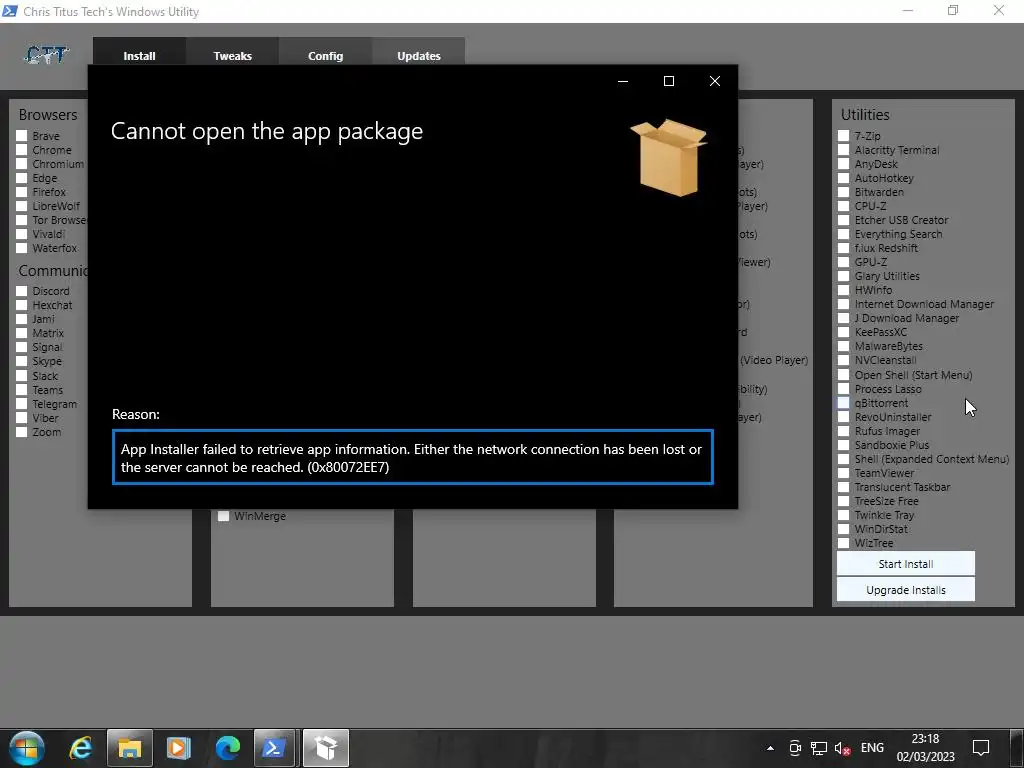Click the CTT logo icon
The height and width of the screenshot is (768, 1024).
click(x=46, y=55)
